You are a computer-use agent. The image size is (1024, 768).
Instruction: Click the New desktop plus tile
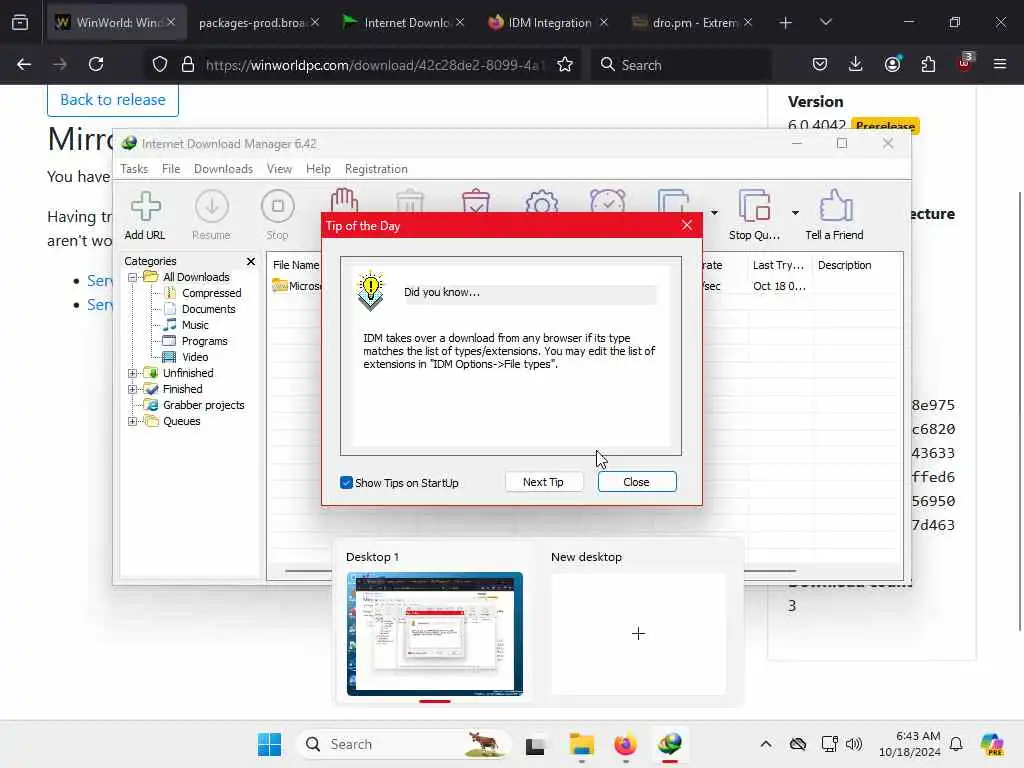[x=639, y=633]
